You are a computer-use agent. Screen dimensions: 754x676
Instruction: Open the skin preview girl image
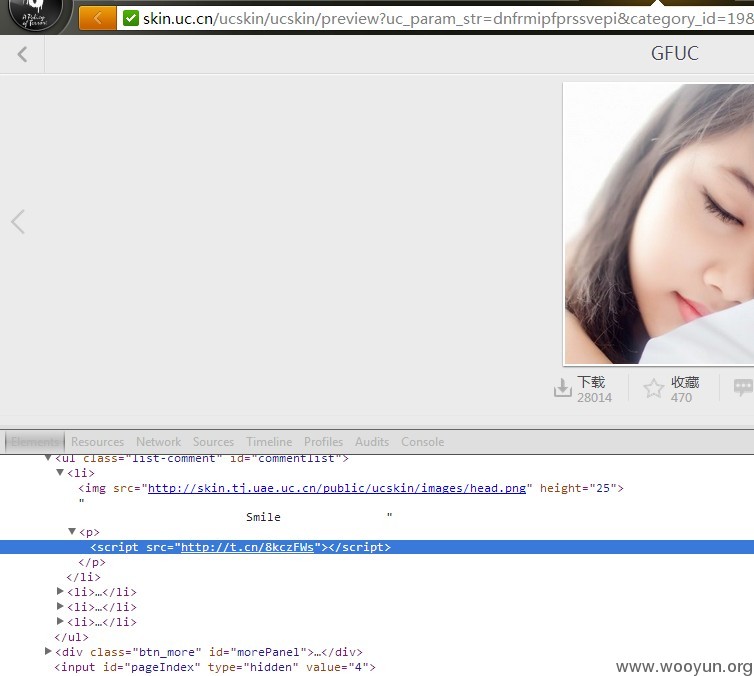[659, 224]
